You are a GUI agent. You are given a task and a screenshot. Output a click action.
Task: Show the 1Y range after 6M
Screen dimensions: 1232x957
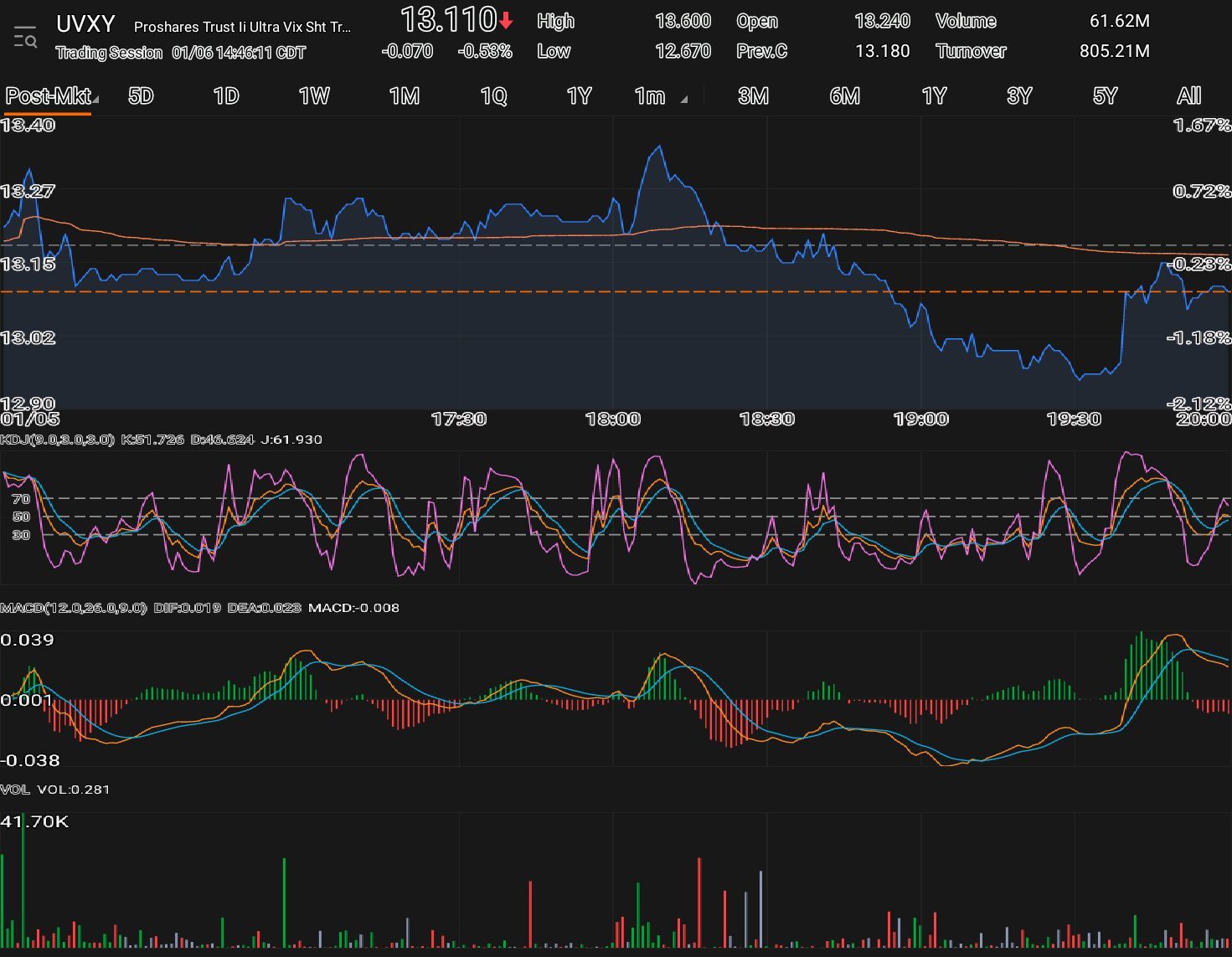tap(934, 95)
